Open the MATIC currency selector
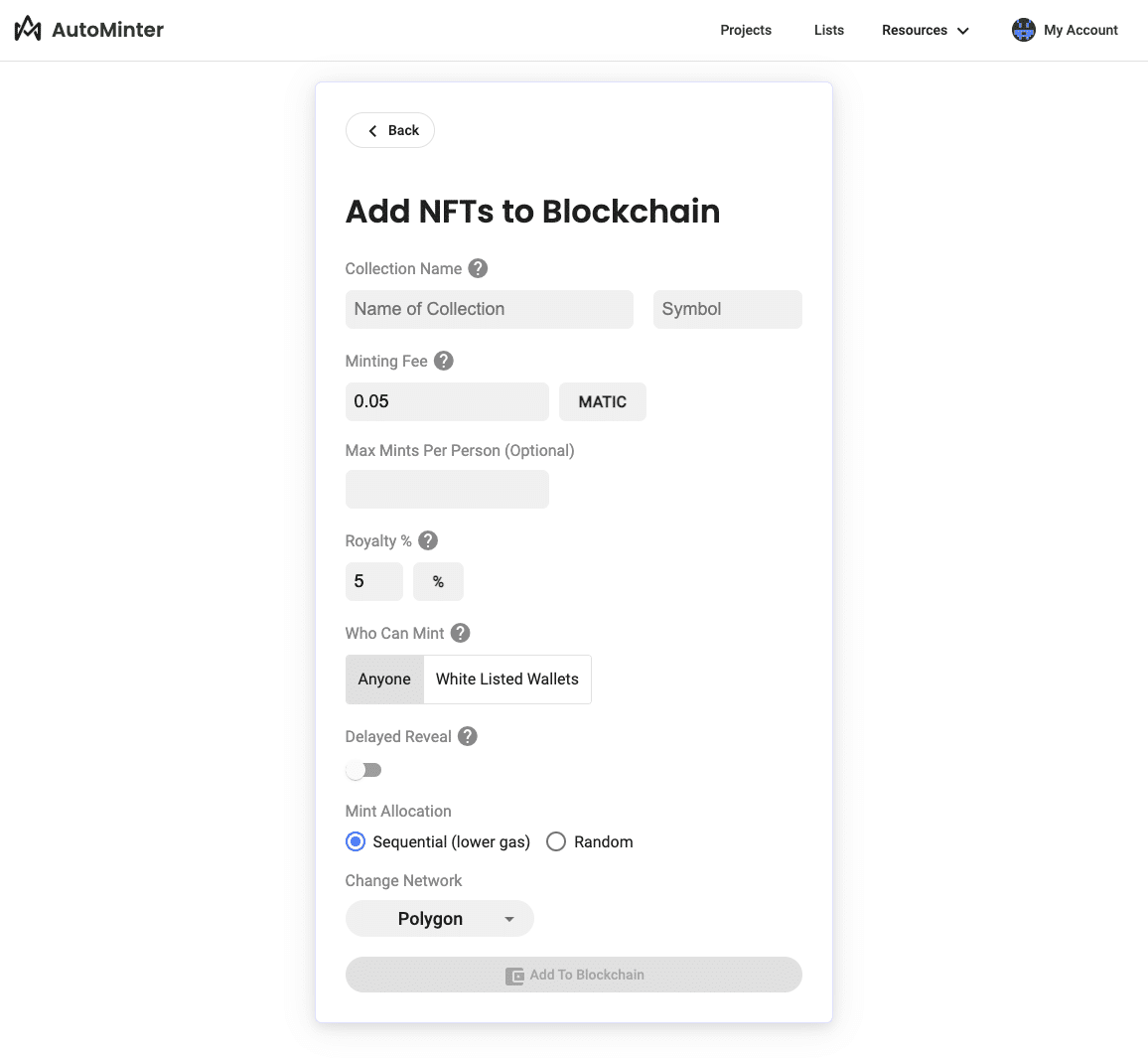This screenshot has height=1058, width=1148. [602, 401]
